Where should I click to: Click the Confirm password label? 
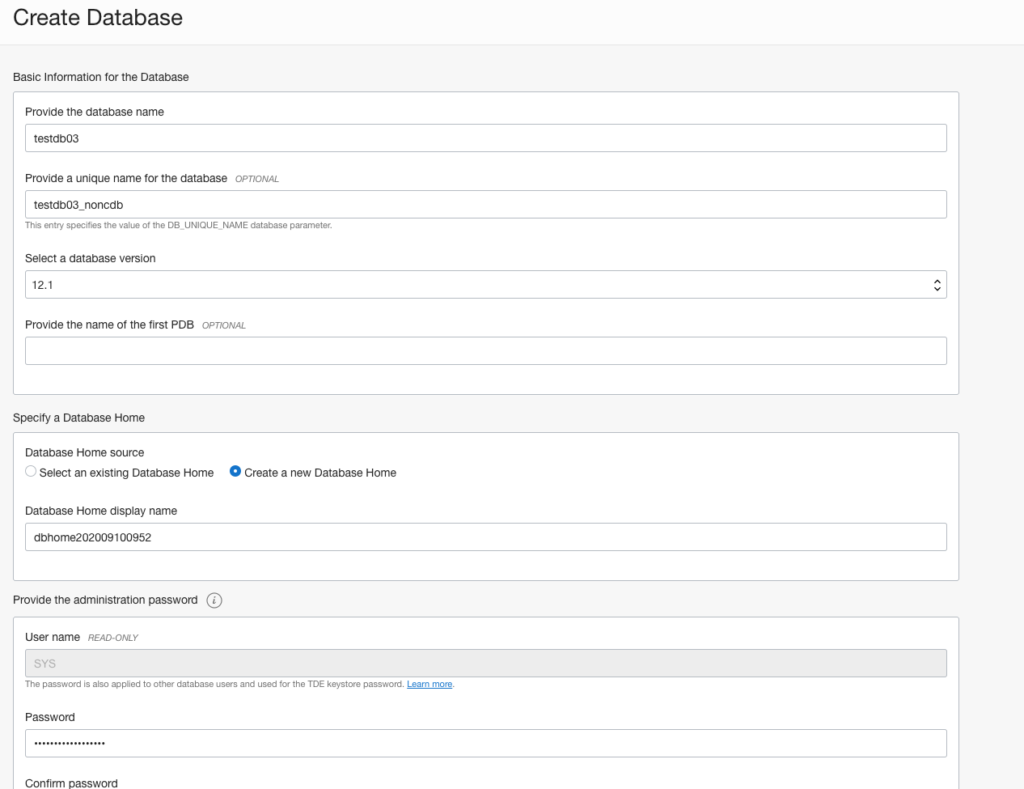coord(71,783)
